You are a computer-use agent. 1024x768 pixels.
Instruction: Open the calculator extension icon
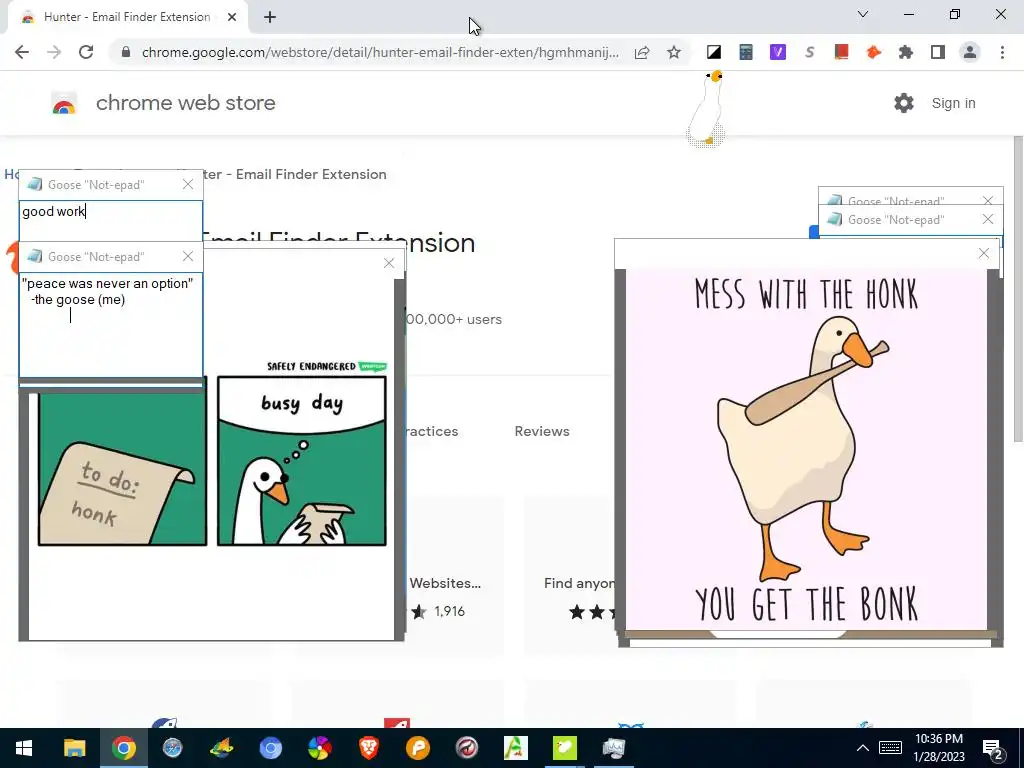tap(746, 52)
